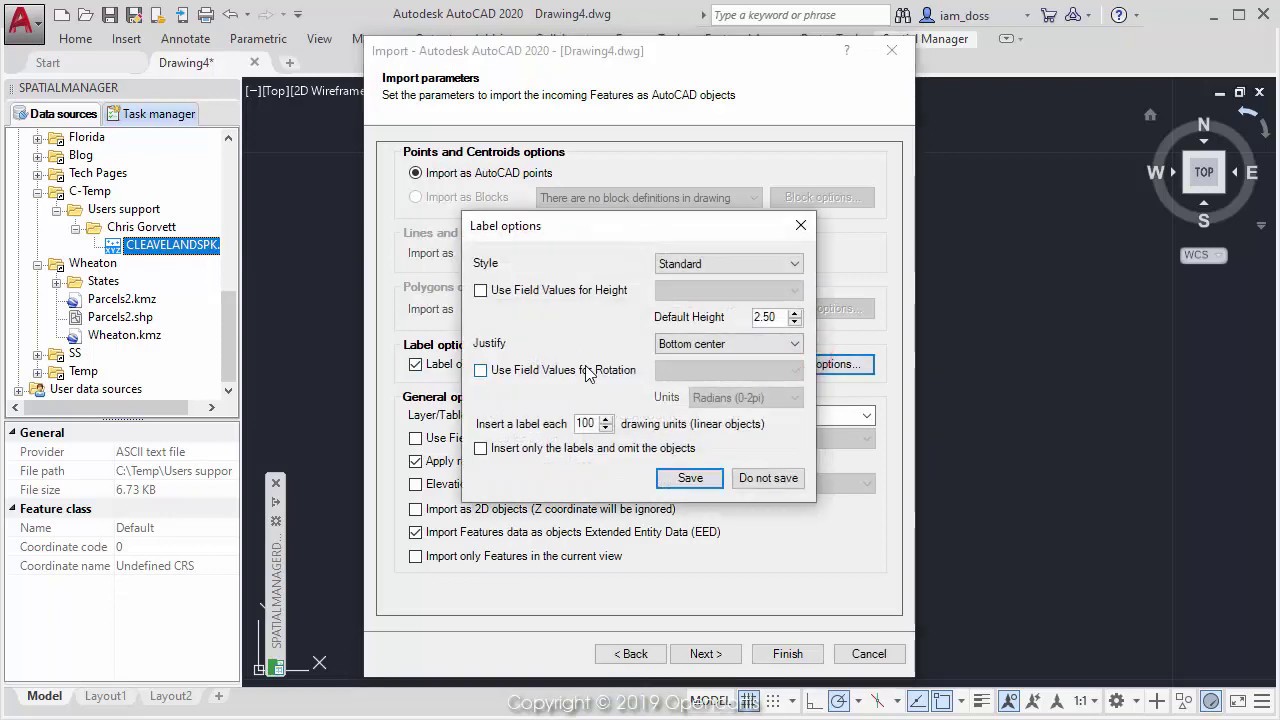Click the Back button in Import wizard
The height and width of the screenshot is (720, 1280).
(631, 654)
